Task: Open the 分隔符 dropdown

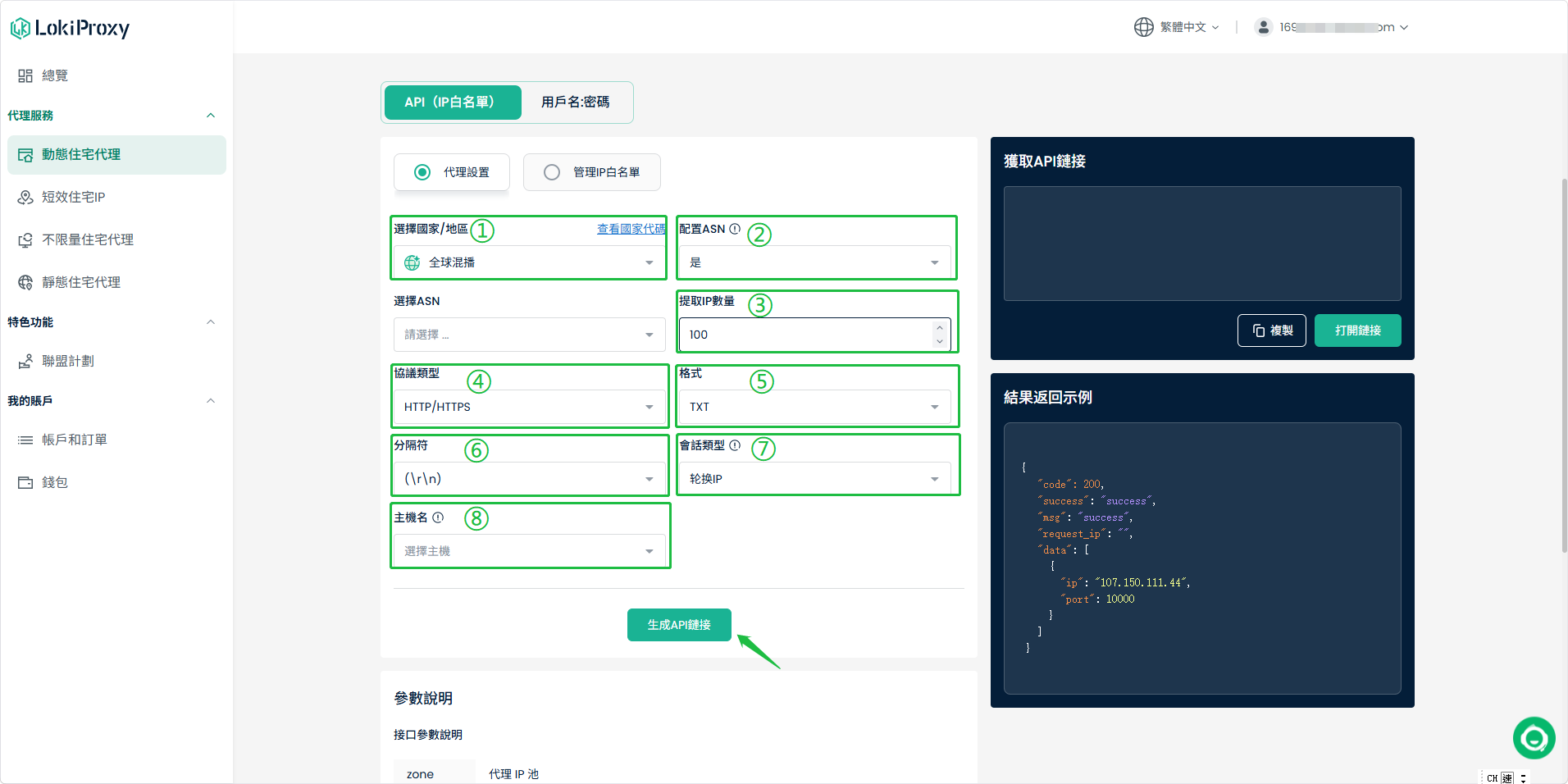Action: 529,479
